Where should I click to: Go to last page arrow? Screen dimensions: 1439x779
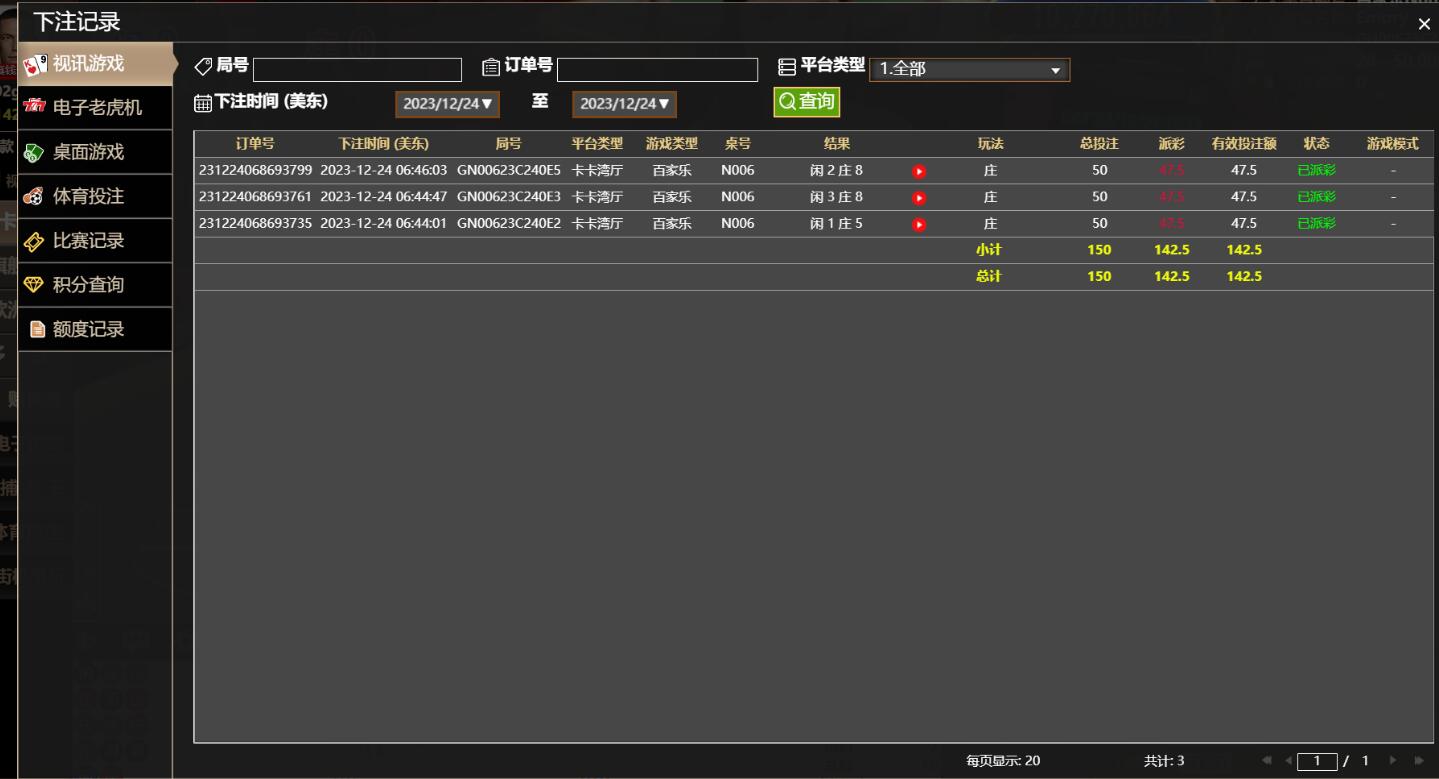1418,761
